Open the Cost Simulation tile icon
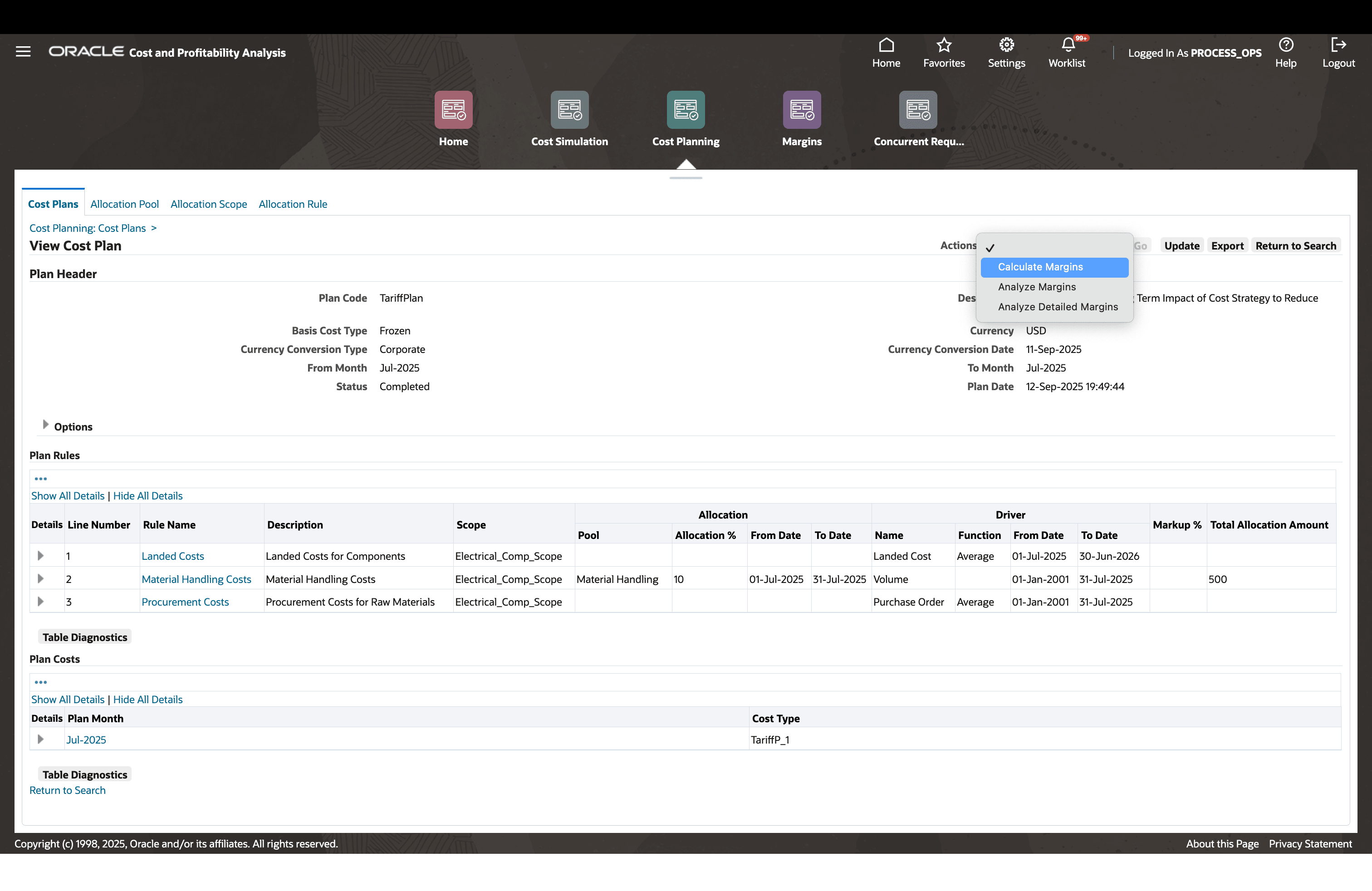Screen dimensions: 1372x891 (569, 109)
